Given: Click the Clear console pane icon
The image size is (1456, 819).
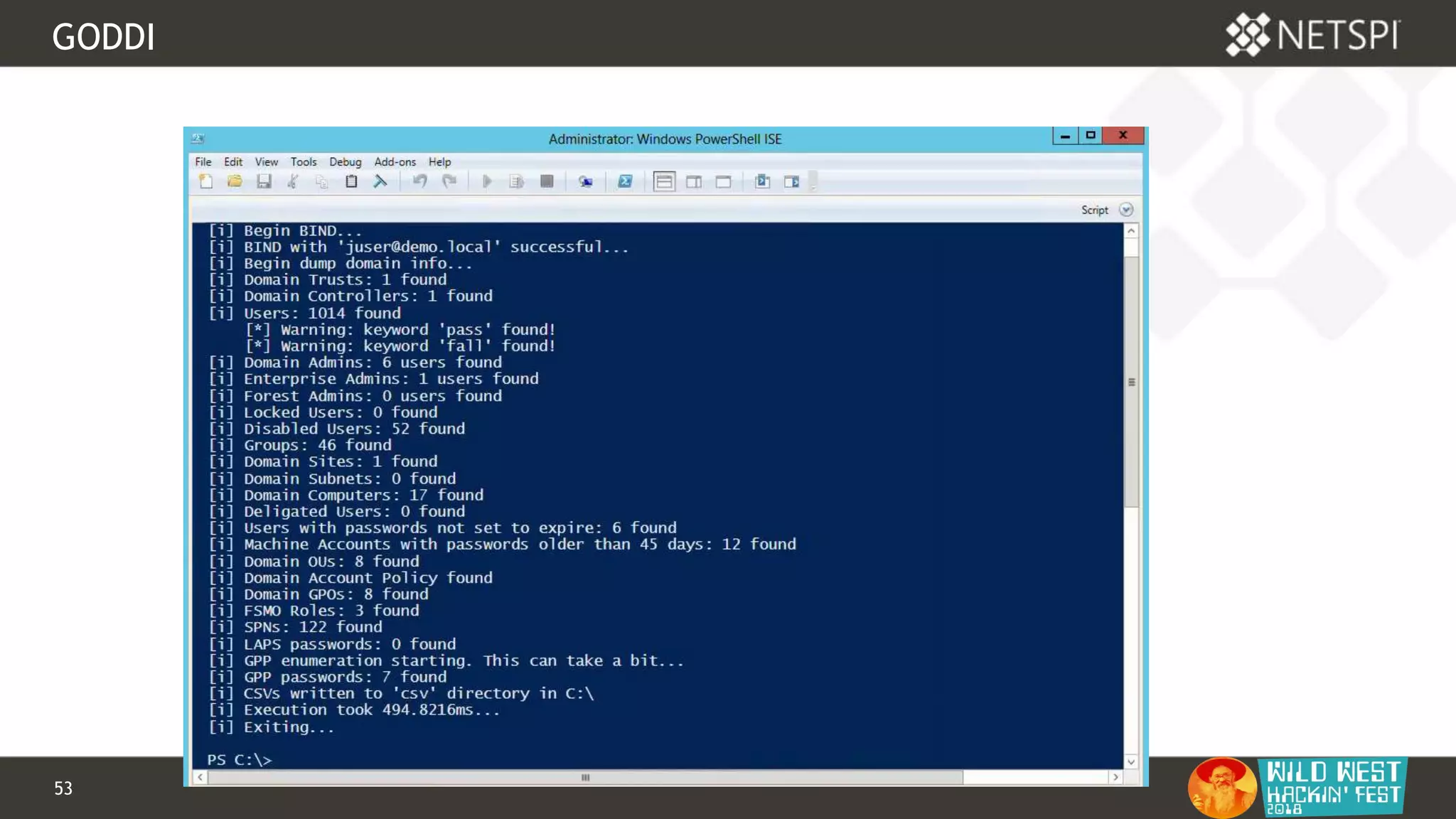Looking at the screenshot, I should 380,181.
